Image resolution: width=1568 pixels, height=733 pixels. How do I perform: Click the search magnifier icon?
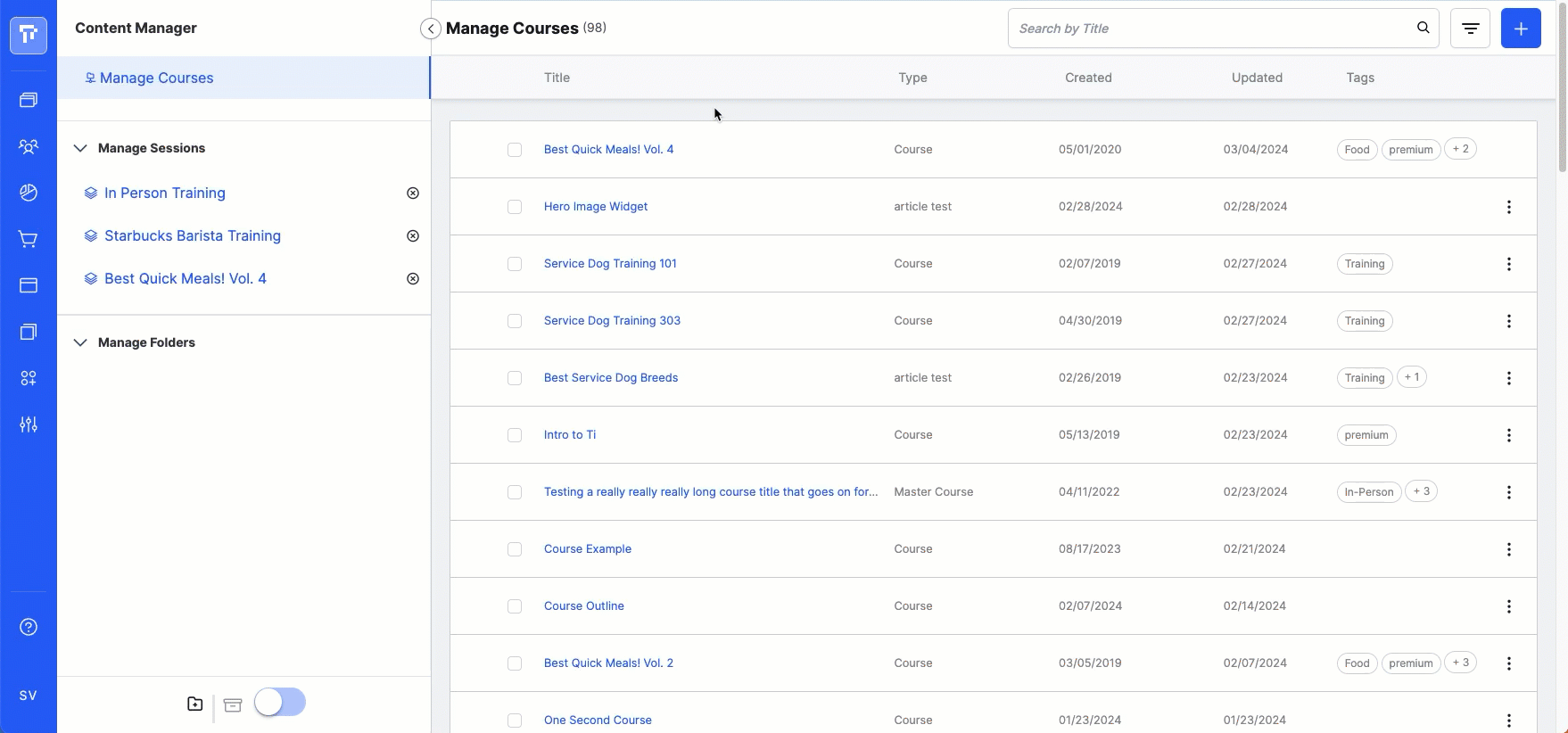[x=1424, y=28]
